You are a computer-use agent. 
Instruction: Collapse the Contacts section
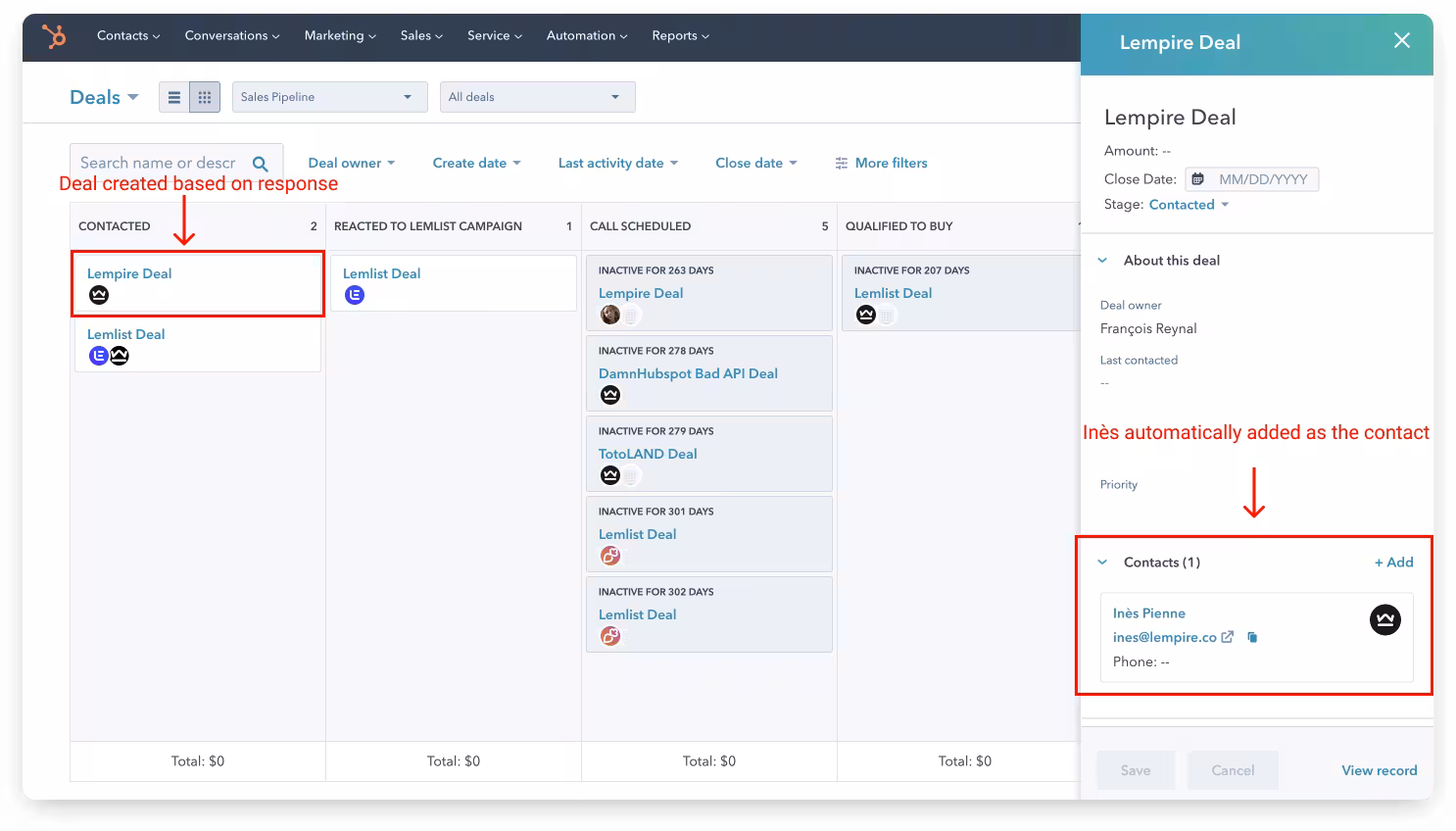pyautogui.click(x=1102, y=562)
